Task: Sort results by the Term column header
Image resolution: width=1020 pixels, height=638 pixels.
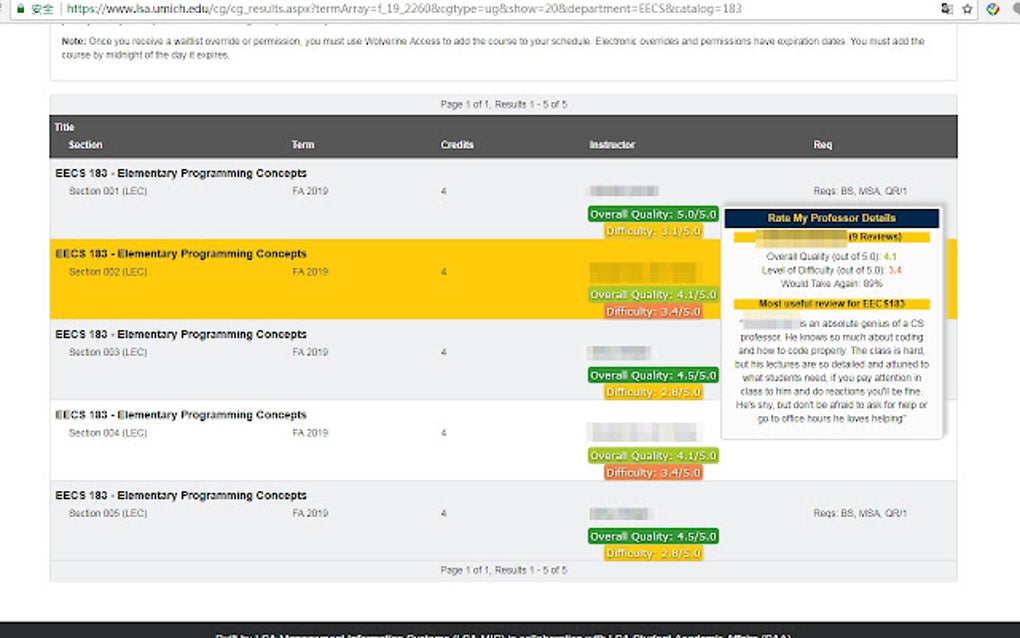Action: pyautogui.click(x=303, y=144)
